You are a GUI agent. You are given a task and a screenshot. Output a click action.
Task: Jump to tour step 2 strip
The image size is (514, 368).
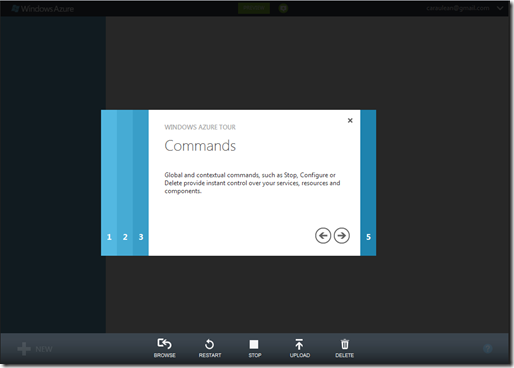coord(125,183)
